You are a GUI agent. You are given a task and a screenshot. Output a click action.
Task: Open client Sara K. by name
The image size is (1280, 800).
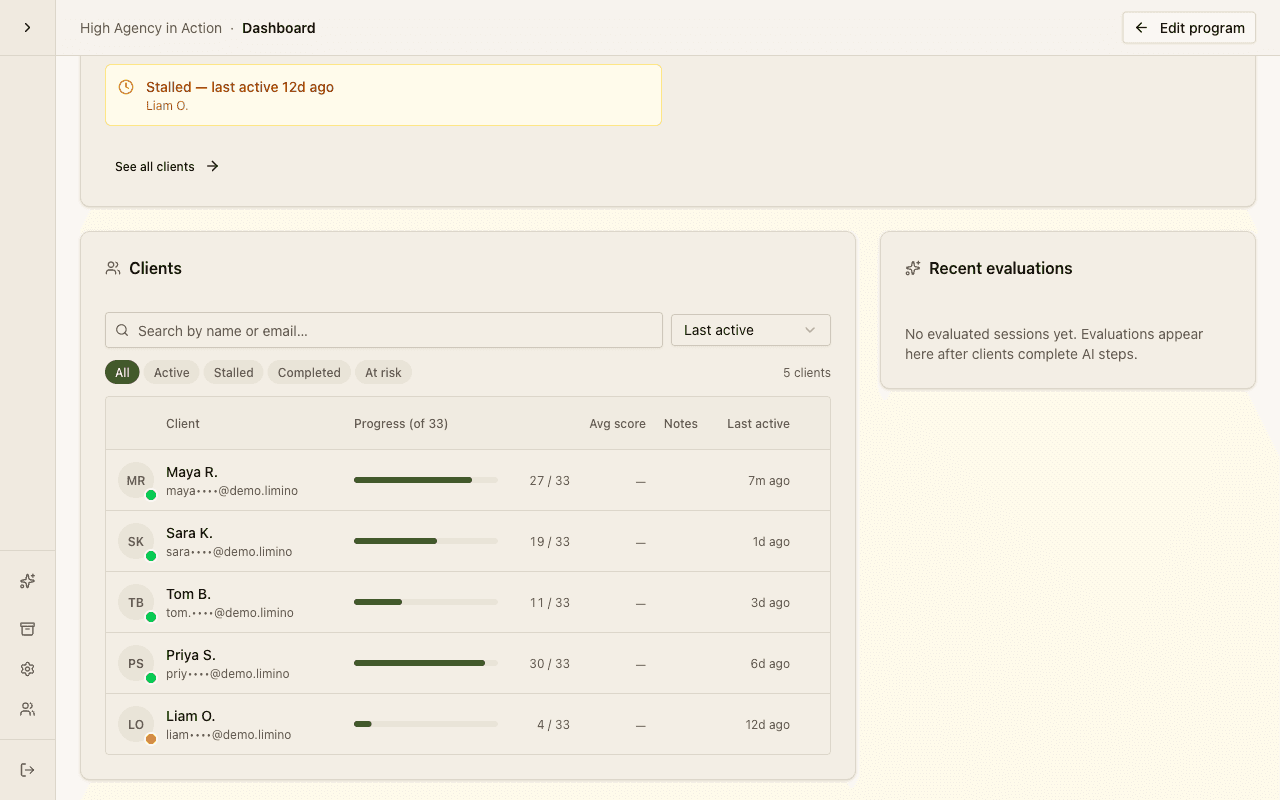click(x=189, y=533)
